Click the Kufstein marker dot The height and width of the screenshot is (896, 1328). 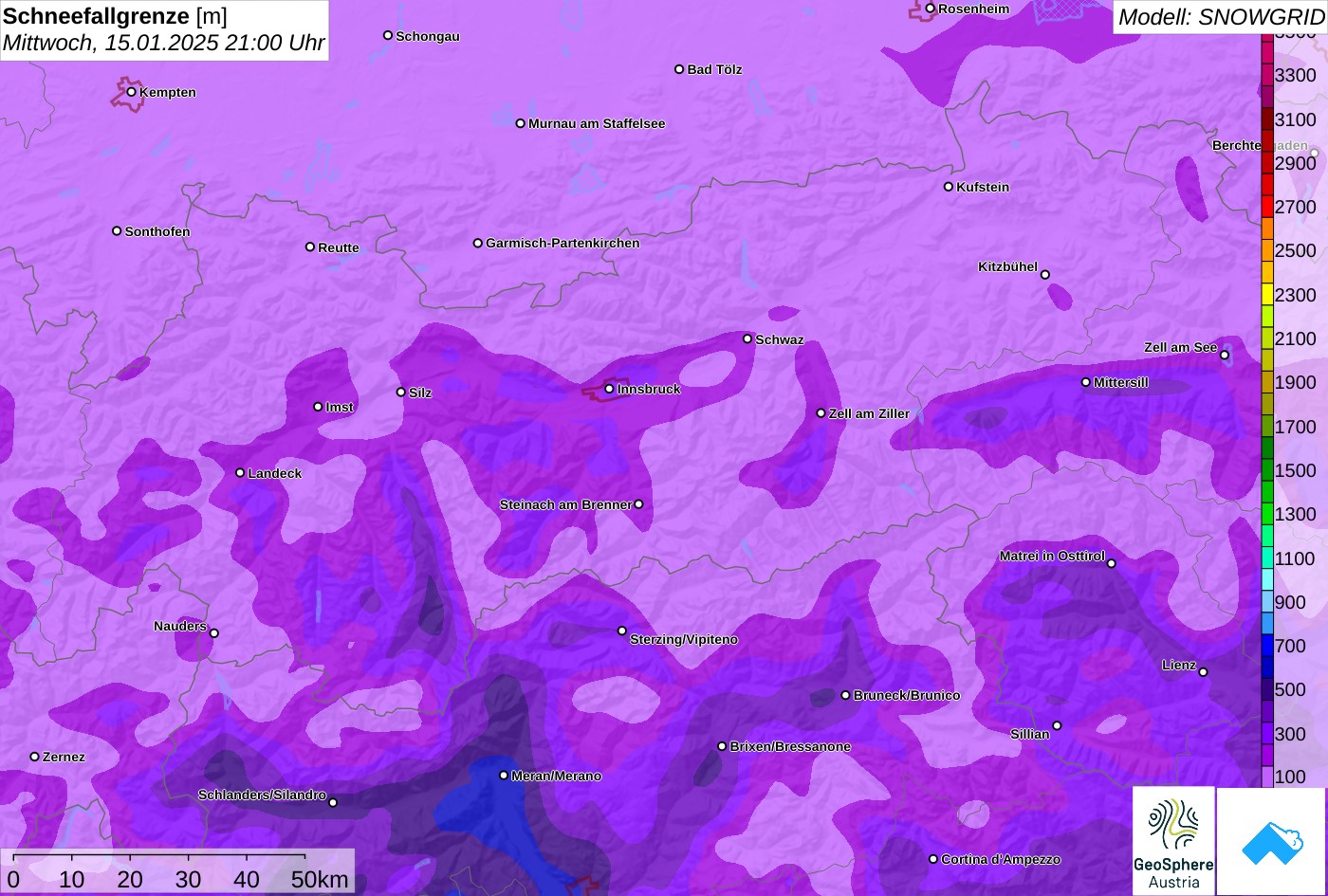tap(949, 187)
